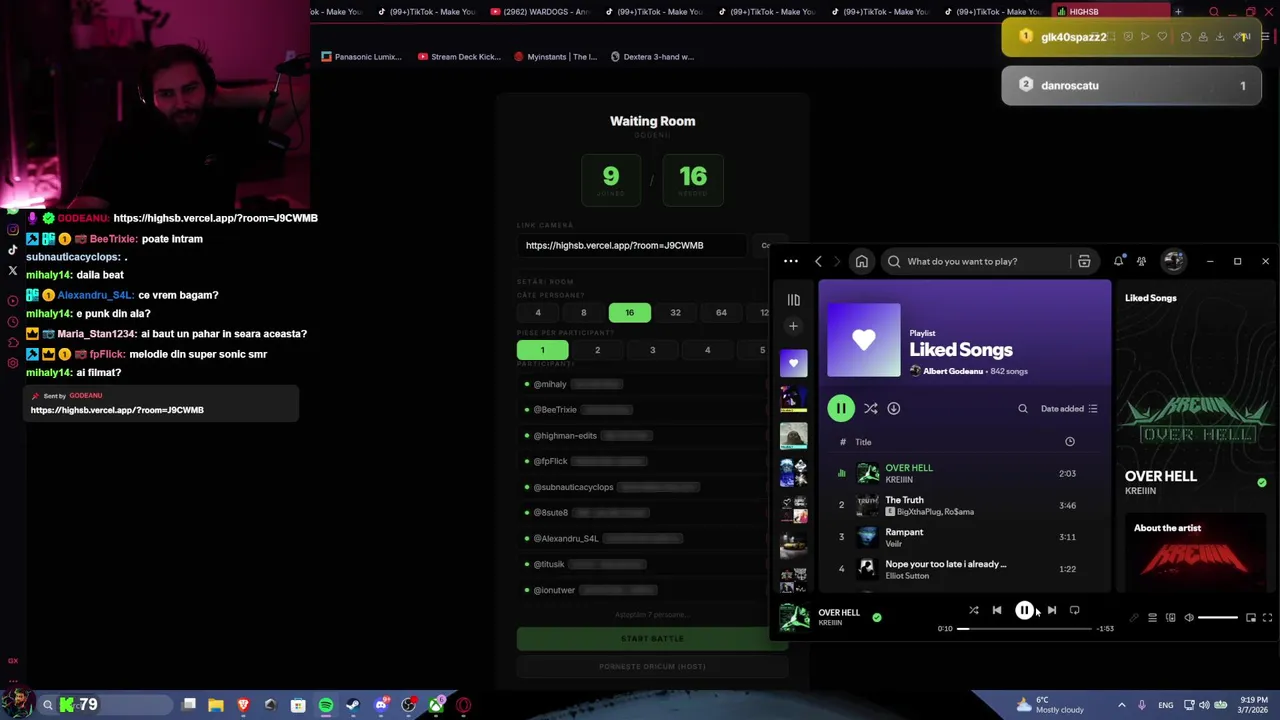The height and width of the screenshot is (720, 1280).
Task: Open Discord from Windows taskbar
Action: click(x=381, y=705)
